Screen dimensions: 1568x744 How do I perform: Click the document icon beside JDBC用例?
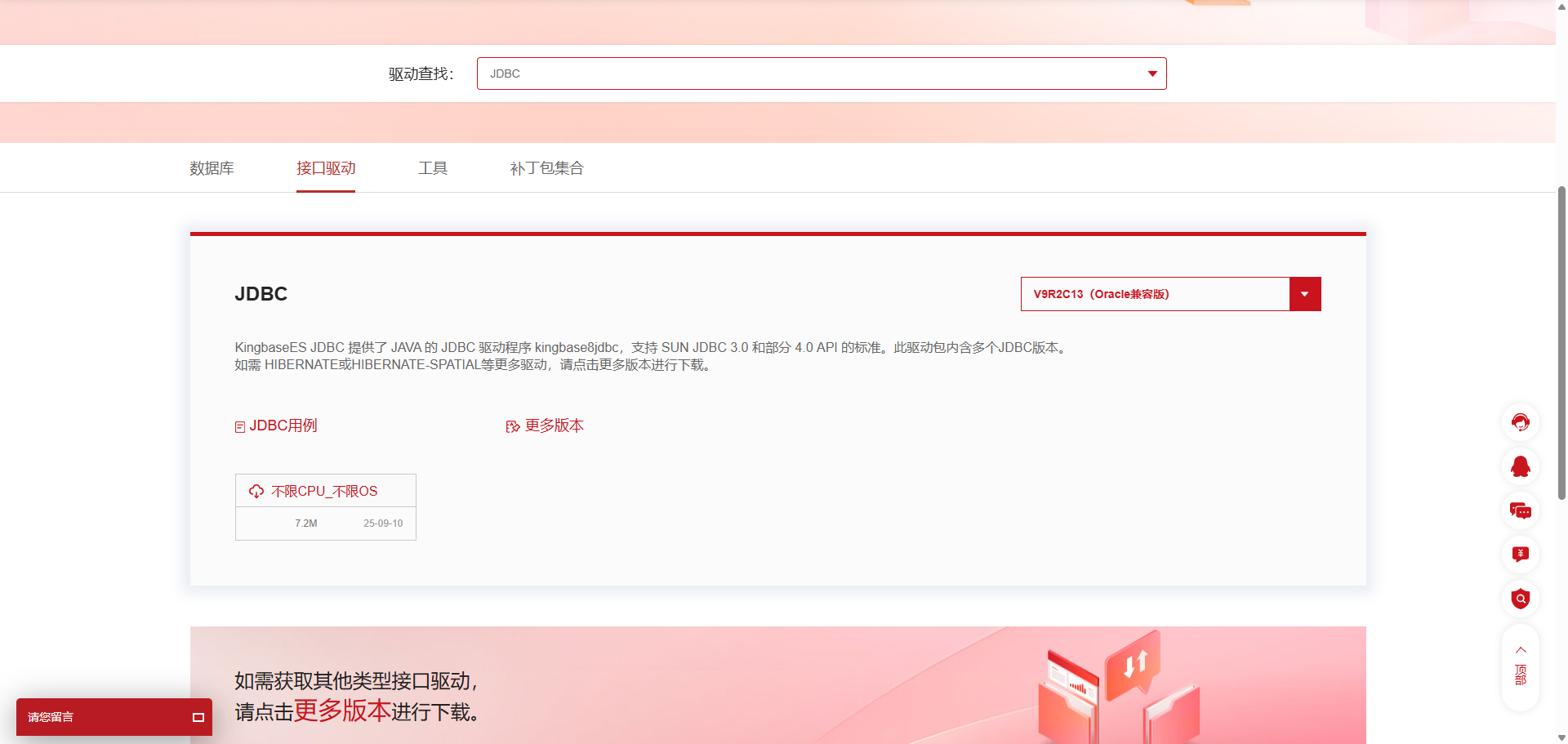(240, 426)
